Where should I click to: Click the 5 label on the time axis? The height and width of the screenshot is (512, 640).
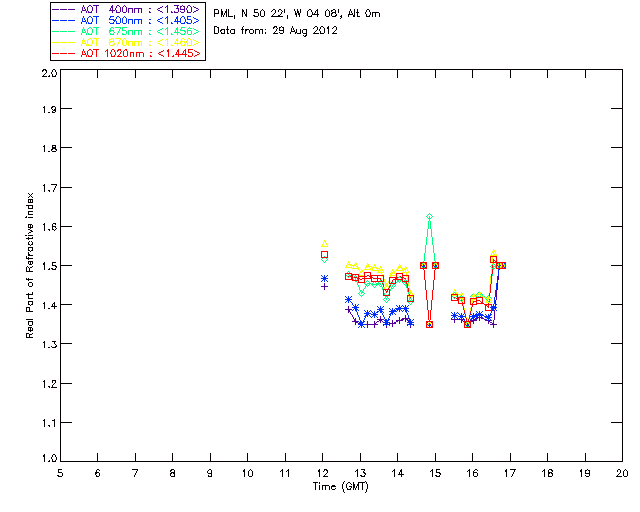tap(60, 473)
